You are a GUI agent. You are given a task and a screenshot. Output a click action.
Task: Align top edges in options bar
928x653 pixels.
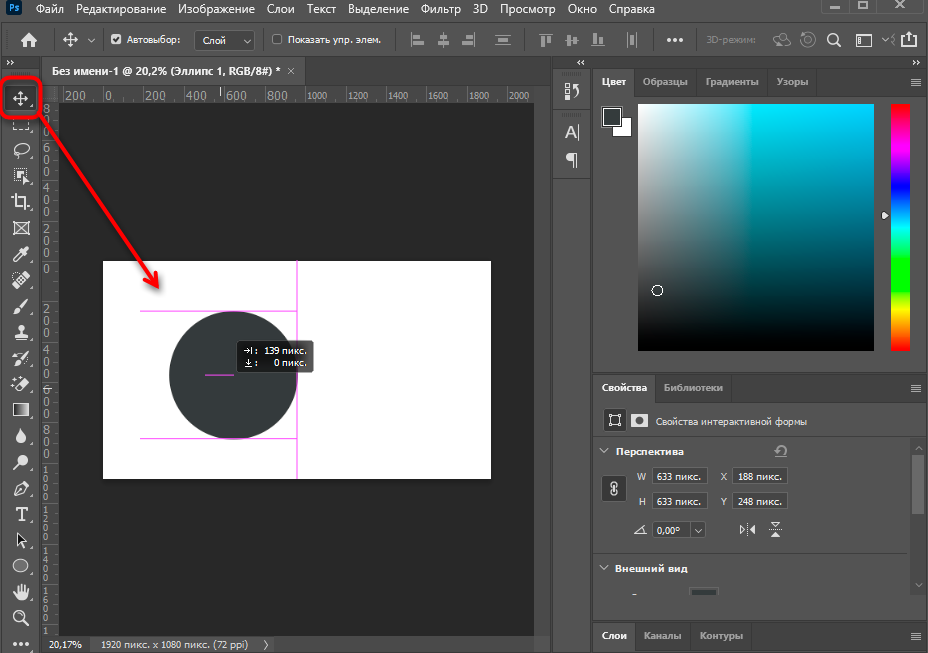pyautogui.click(x=546, y=40)
